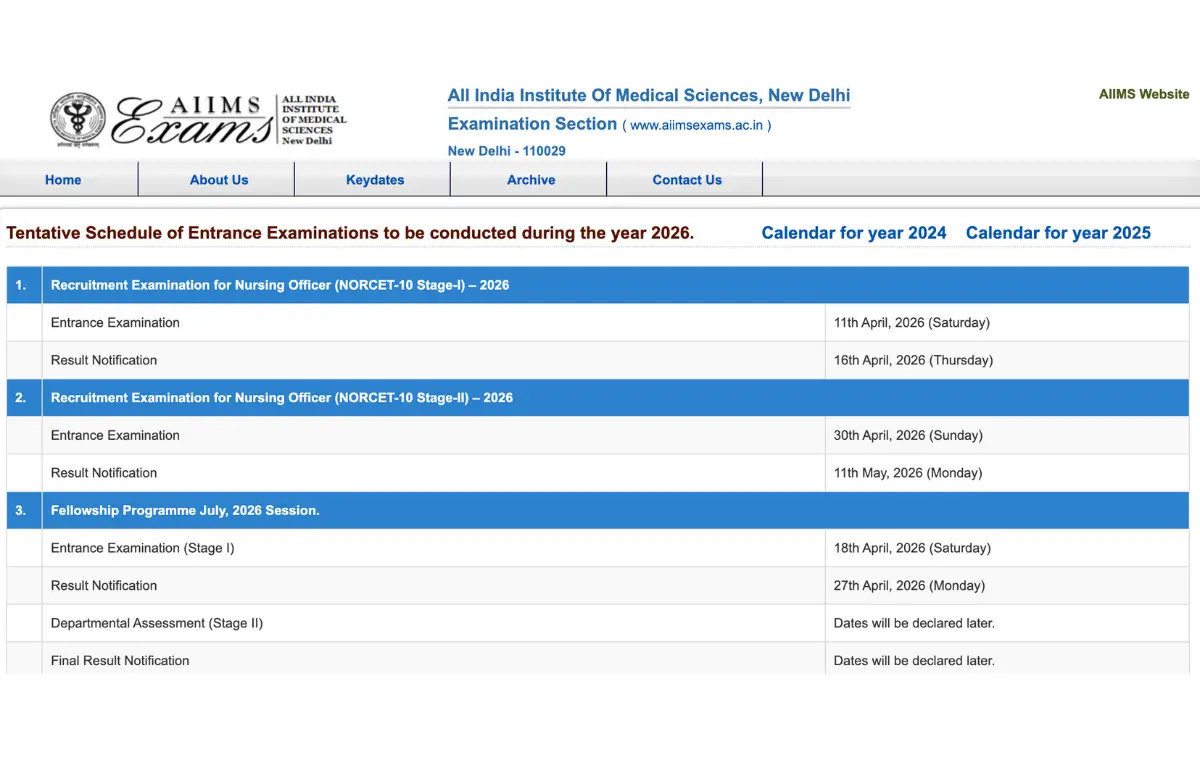Open the Home menu item
The height and width of the screenshot is (768, 1200).
(63, 180)
